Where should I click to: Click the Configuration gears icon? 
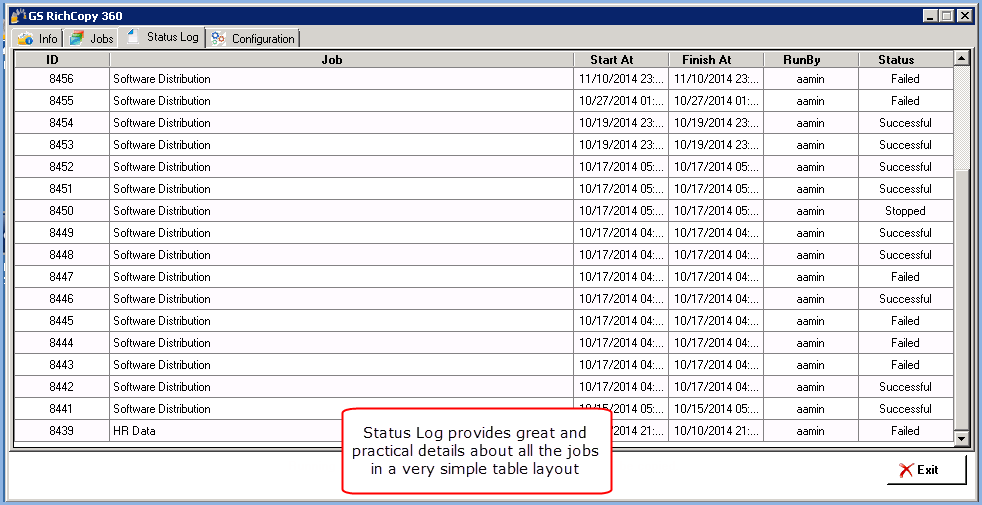pyautogui.click(x=218, y=39)
